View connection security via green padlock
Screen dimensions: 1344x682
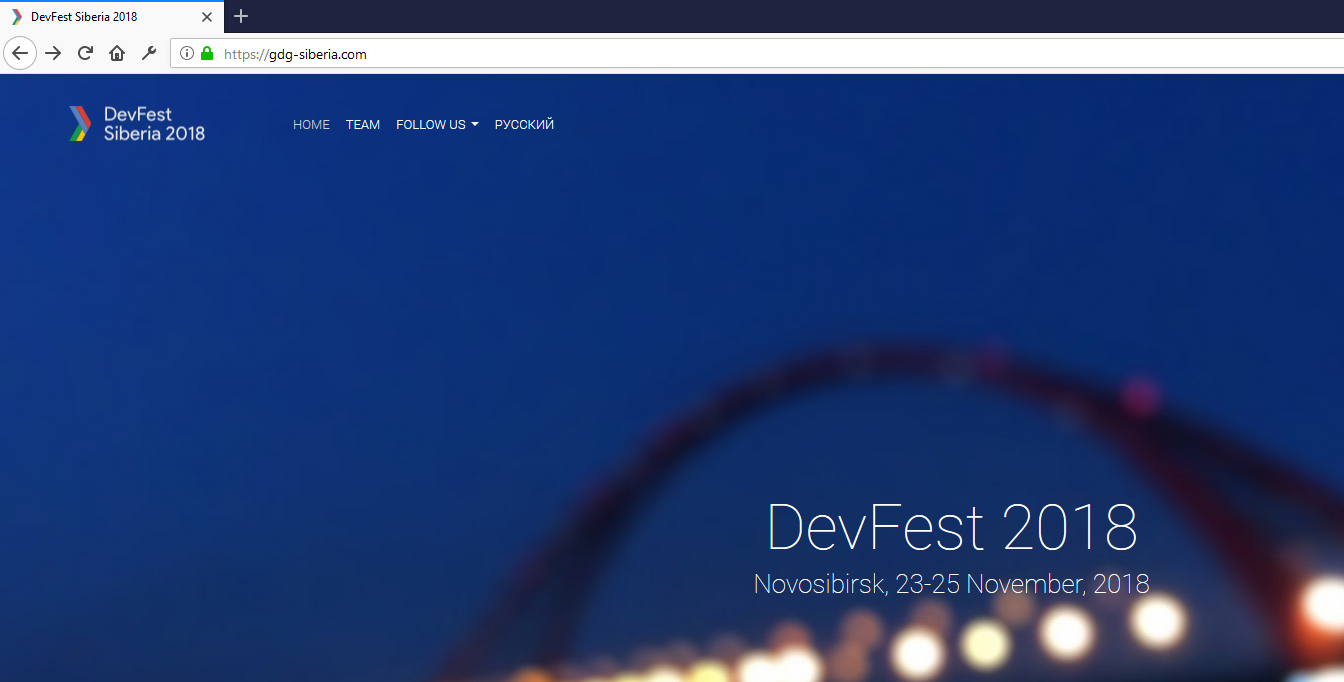[207, 54]
